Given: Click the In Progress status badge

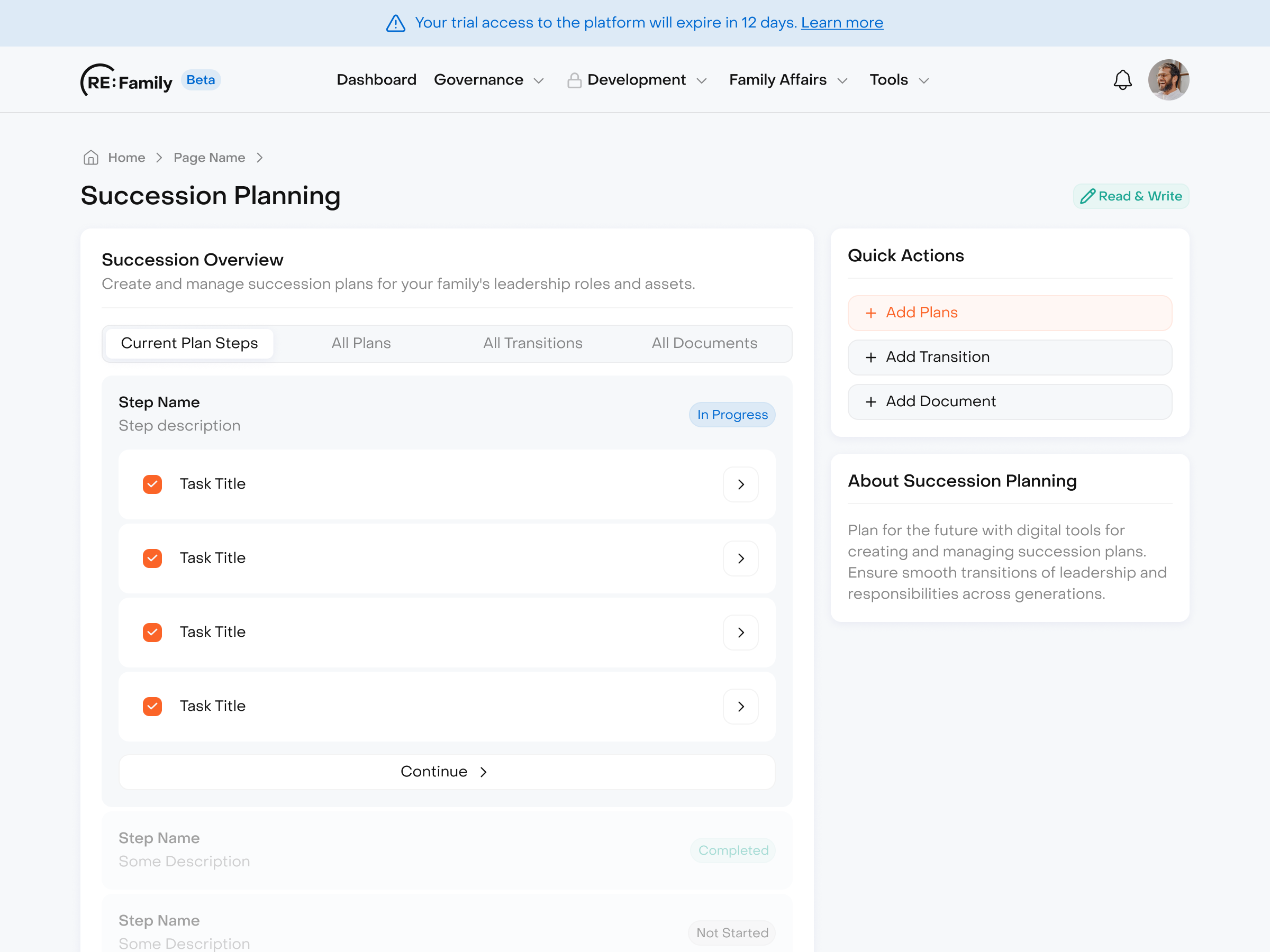Looking at the screenshot, I should coord(731,414).
